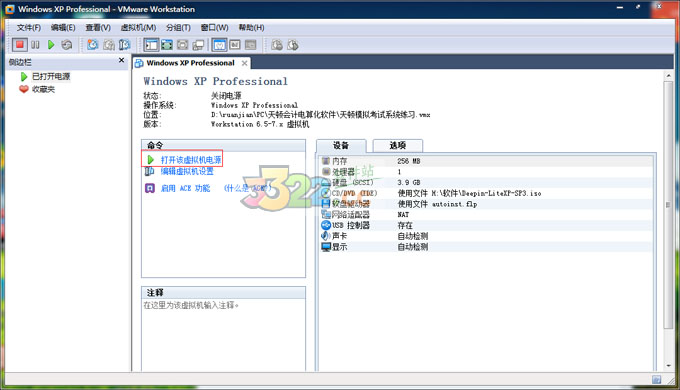Screen dimensions: 680x390
Task: Open the 虚拟机(M) menu
Action: coord(138,28)
